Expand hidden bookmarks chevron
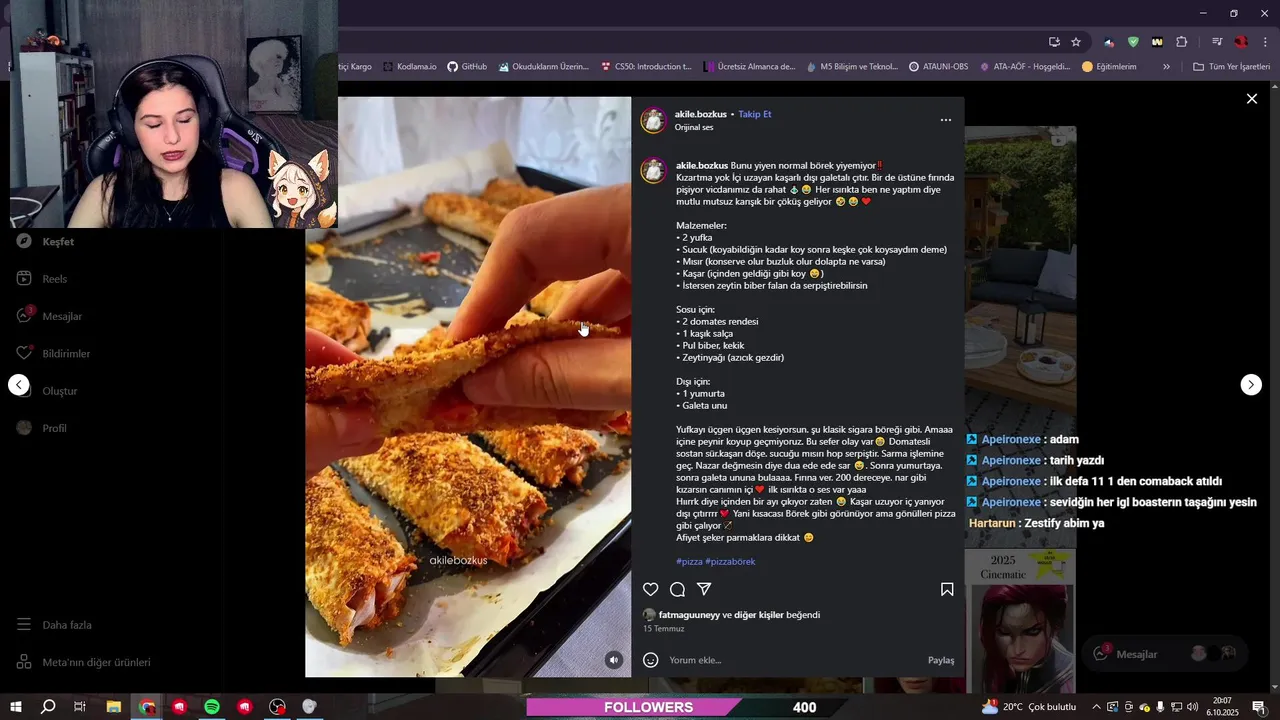 tap(1166, 67)
